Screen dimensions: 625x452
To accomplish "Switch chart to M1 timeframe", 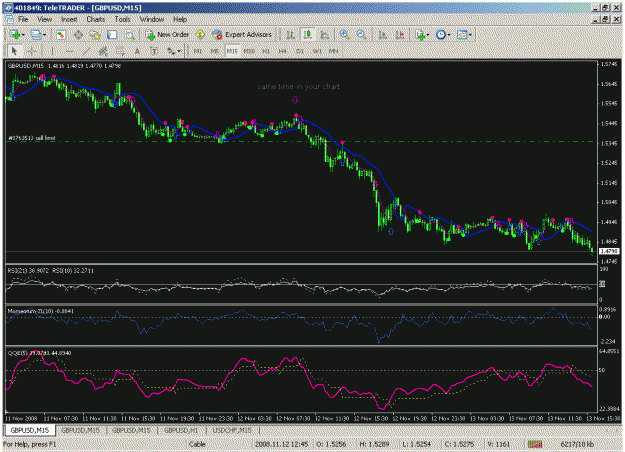I will 197,51.
